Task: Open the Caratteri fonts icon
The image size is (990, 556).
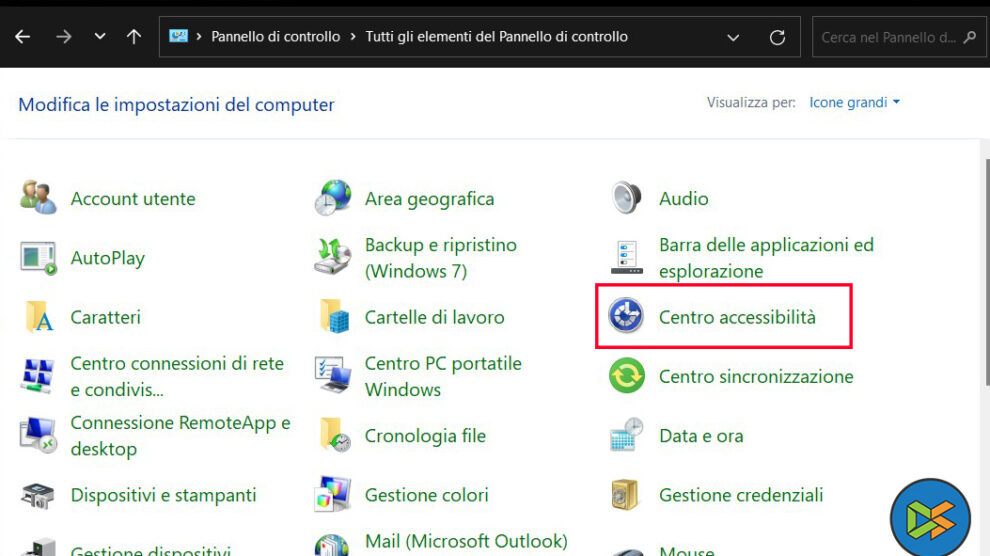Action: click(39, 316)
